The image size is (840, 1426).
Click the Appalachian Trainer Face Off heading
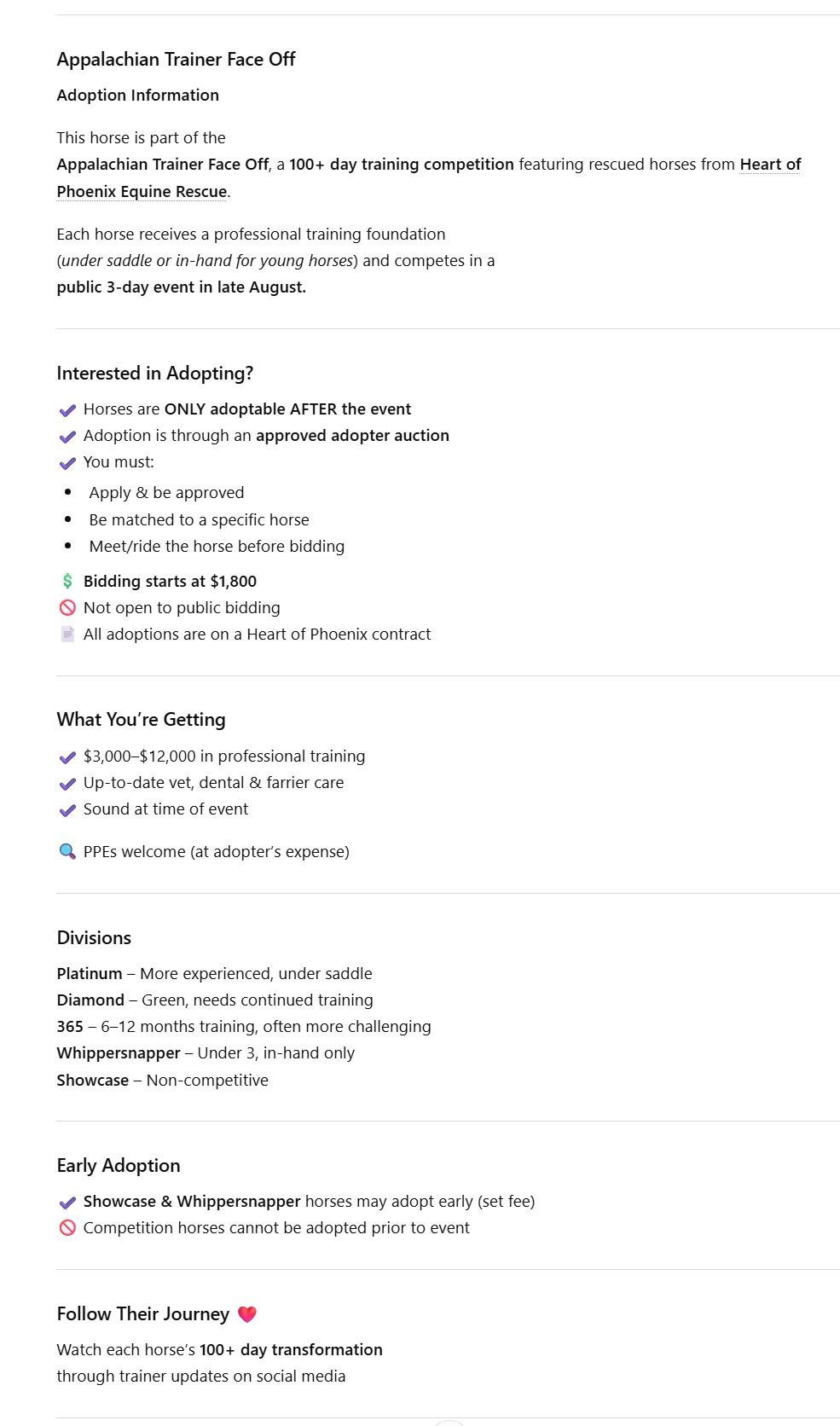[176, 60]
